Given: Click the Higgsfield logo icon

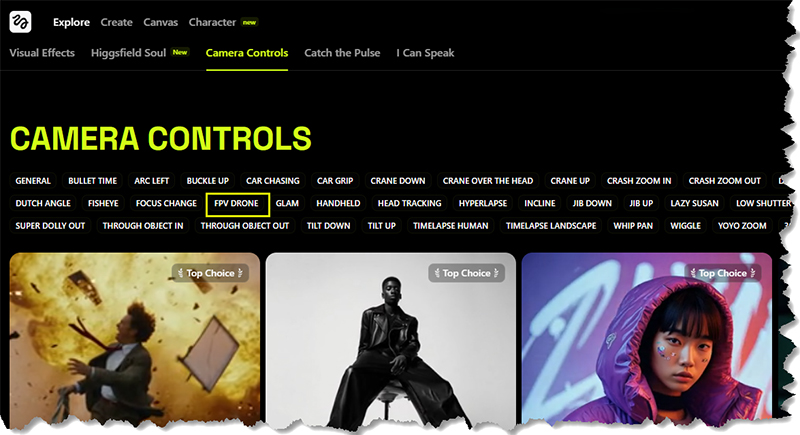Looking at the screenshot, I should click(x=20, y=22).
